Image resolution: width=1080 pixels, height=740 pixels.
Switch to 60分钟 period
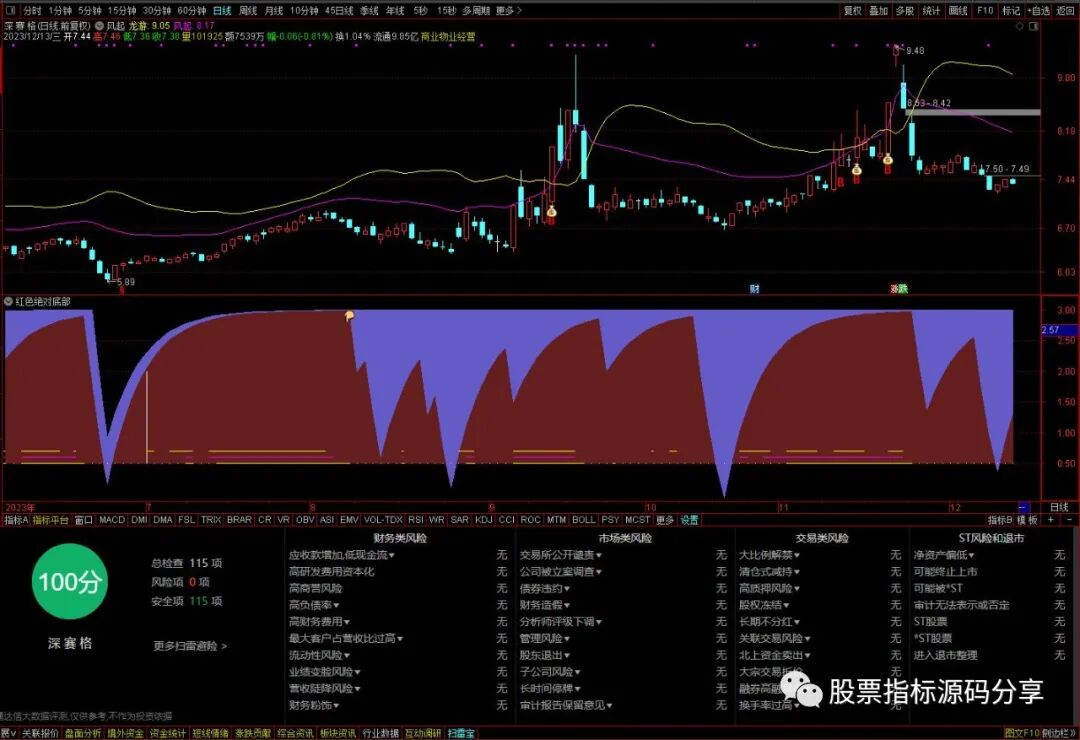click(191, 10)
